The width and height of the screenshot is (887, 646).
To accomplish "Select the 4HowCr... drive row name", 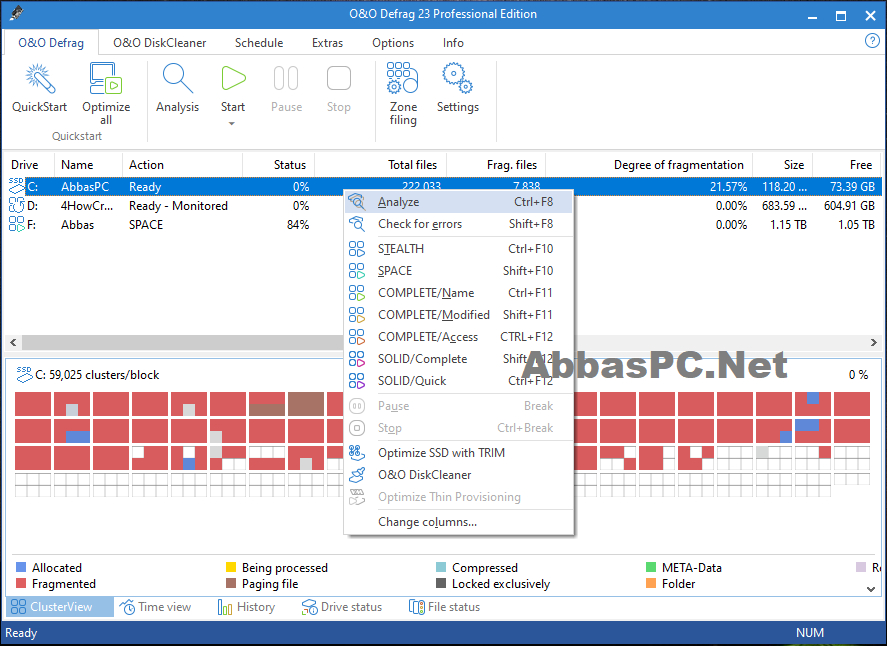I will (87, 205).
